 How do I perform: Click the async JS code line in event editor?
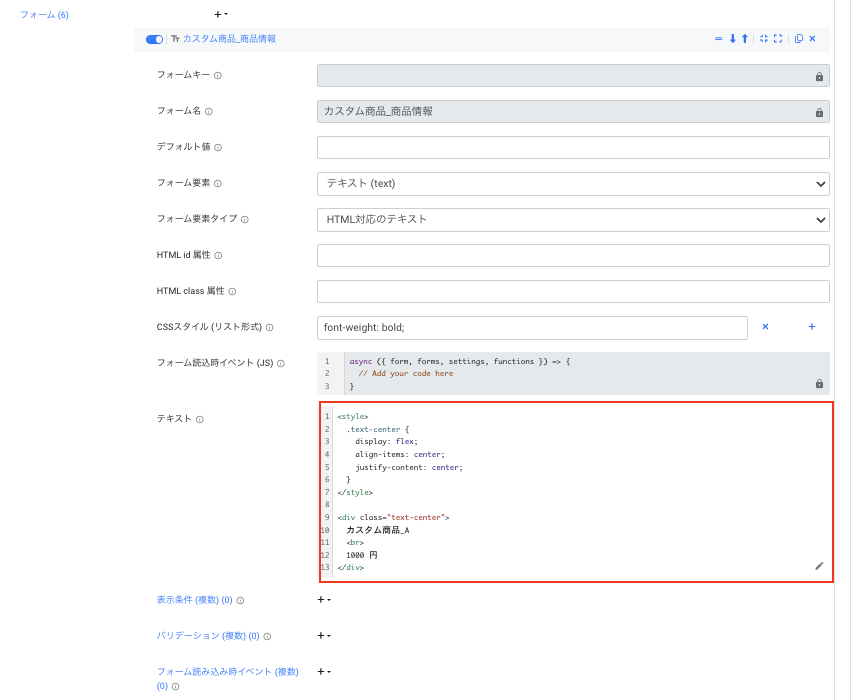pos(460,361)
